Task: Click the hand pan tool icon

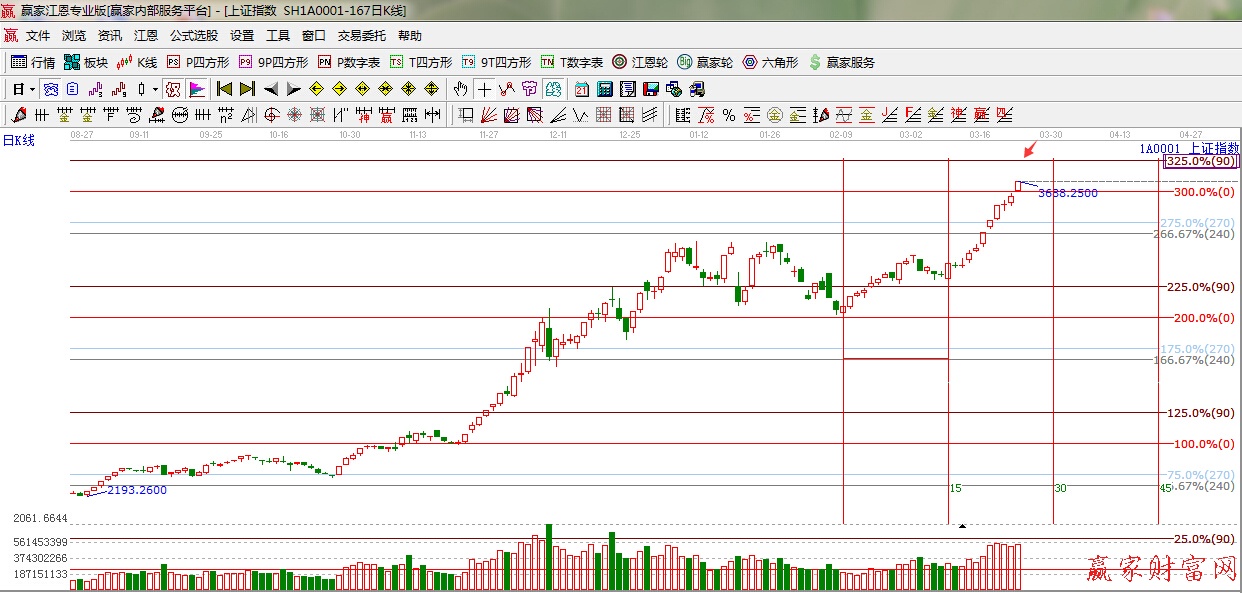Action: [460, 89]
